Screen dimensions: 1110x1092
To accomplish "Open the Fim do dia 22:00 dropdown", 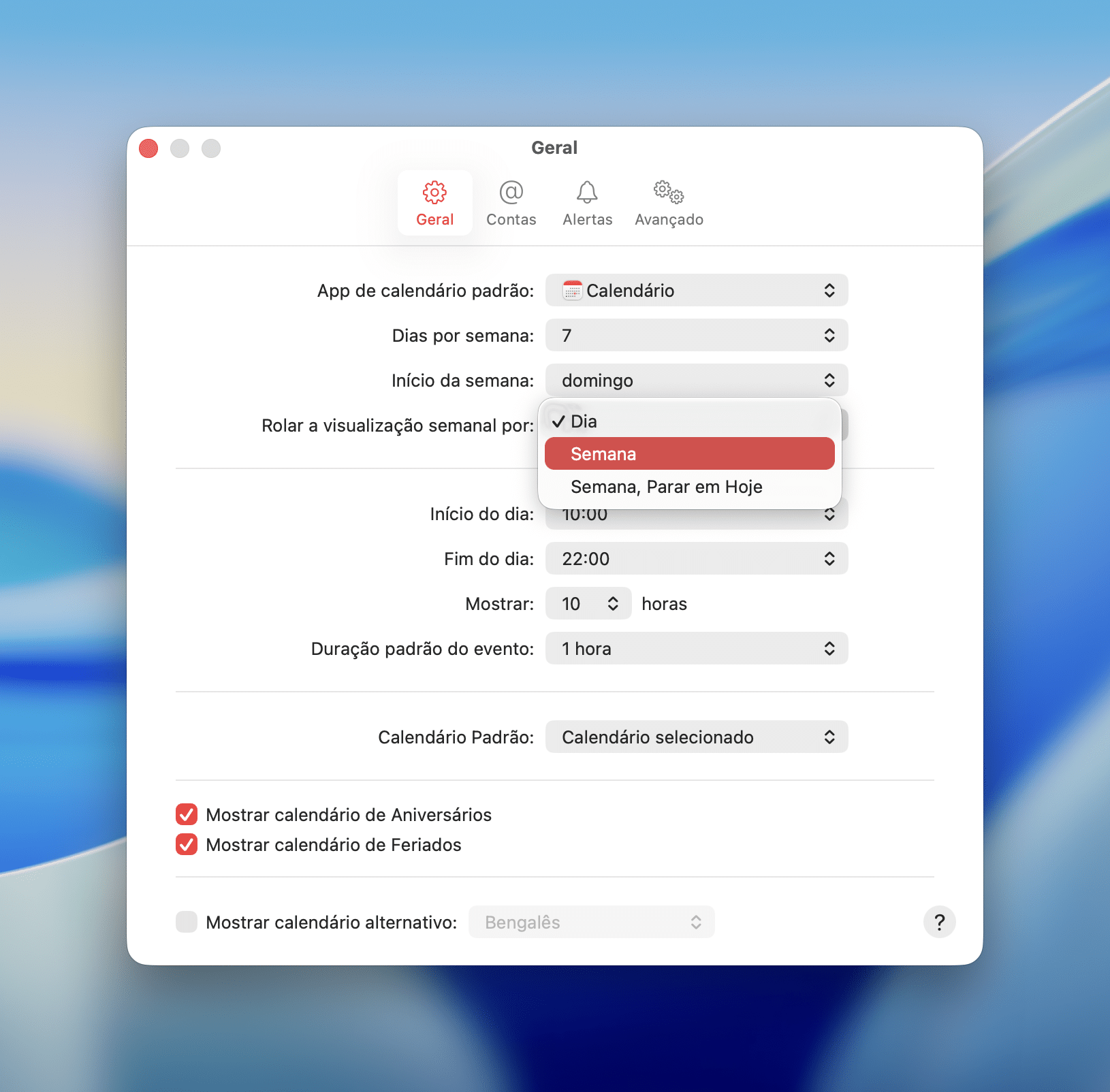I will coord(696,559).
